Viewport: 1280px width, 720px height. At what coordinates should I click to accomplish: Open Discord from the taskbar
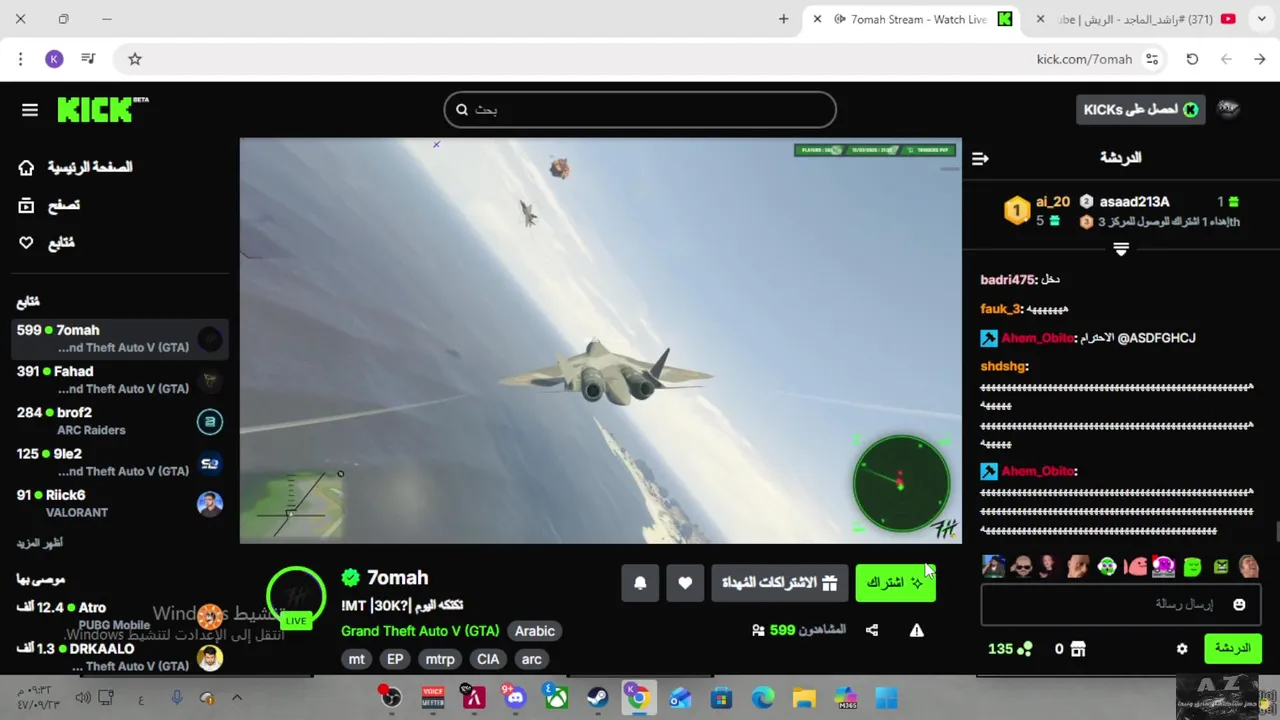[515, 697]
